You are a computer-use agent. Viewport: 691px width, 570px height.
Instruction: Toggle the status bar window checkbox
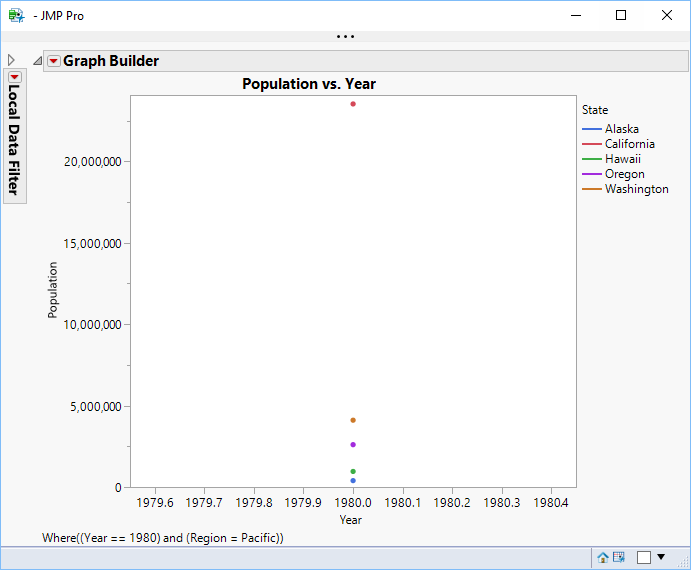pyautogui.click(x=644, y=557)
